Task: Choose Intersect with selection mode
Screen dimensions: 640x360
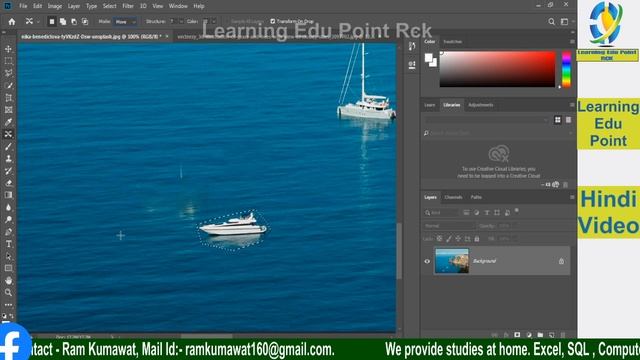Action: pyautogui.click(x=85, y=22)
